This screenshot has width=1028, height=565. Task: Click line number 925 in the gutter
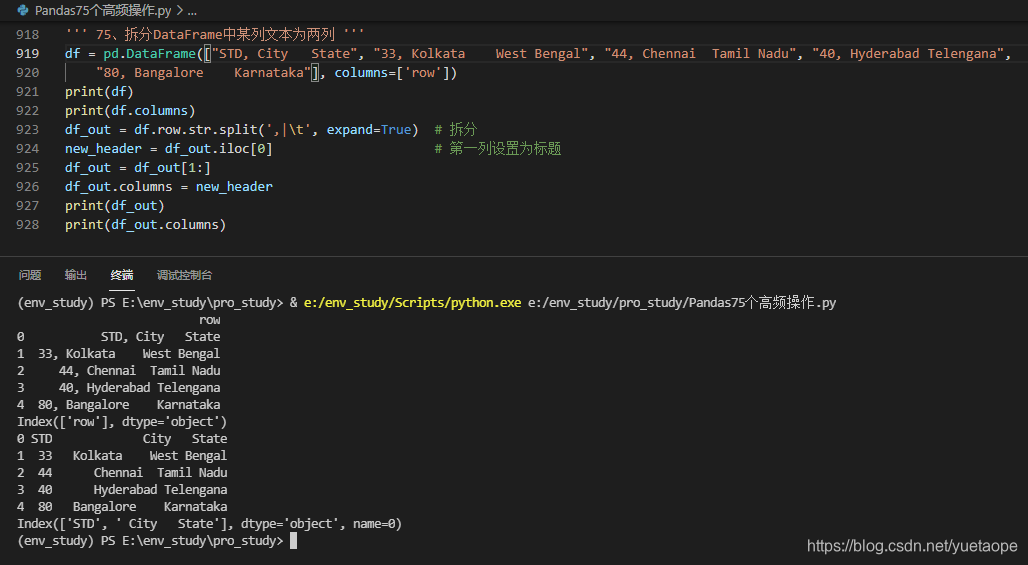click(28, 167)
